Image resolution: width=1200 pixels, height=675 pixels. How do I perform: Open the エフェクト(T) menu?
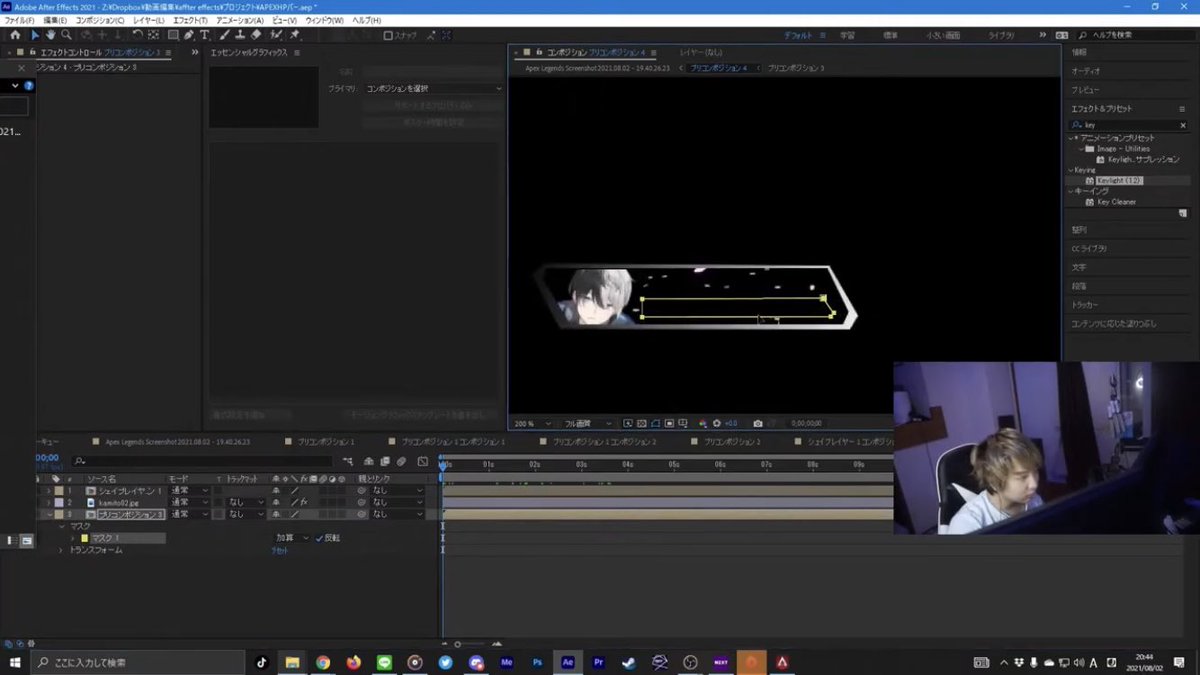coord(190,20)
